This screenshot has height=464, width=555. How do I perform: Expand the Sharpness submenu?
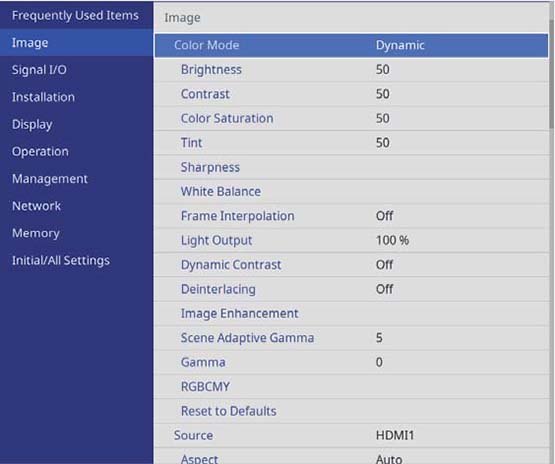tap(351, 167)
